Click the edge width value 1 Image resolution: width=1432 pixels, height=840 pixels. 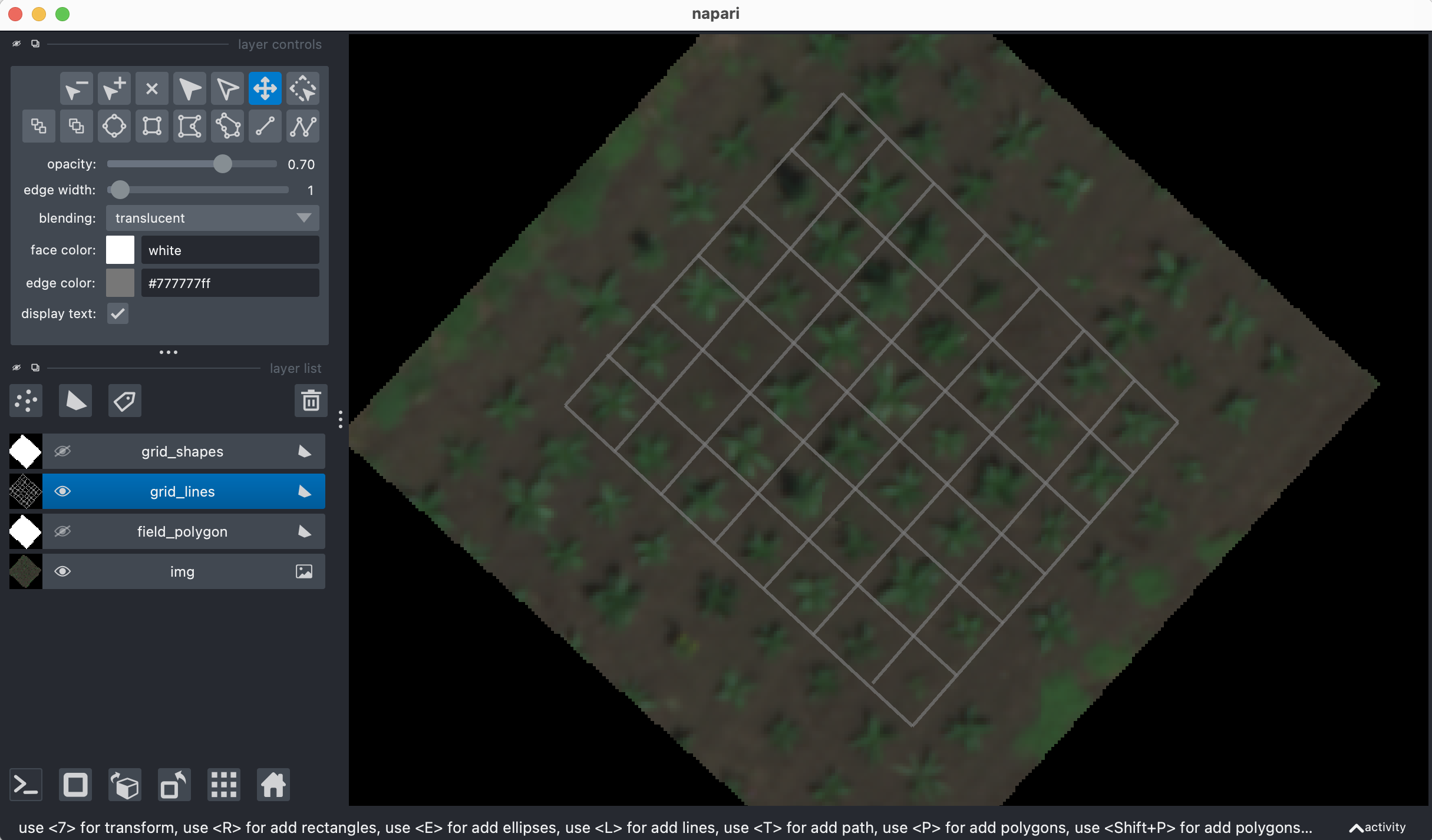311,190
